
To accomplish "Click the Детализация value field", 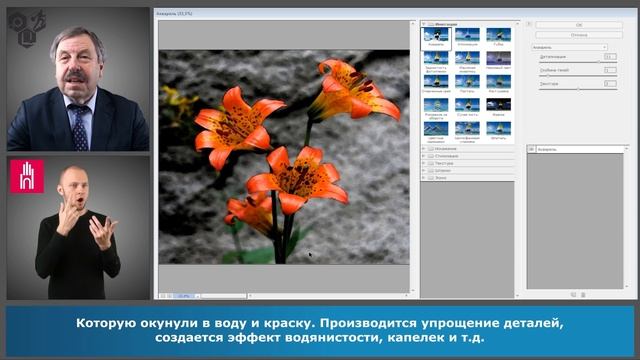I will click(x=610, y=57).
